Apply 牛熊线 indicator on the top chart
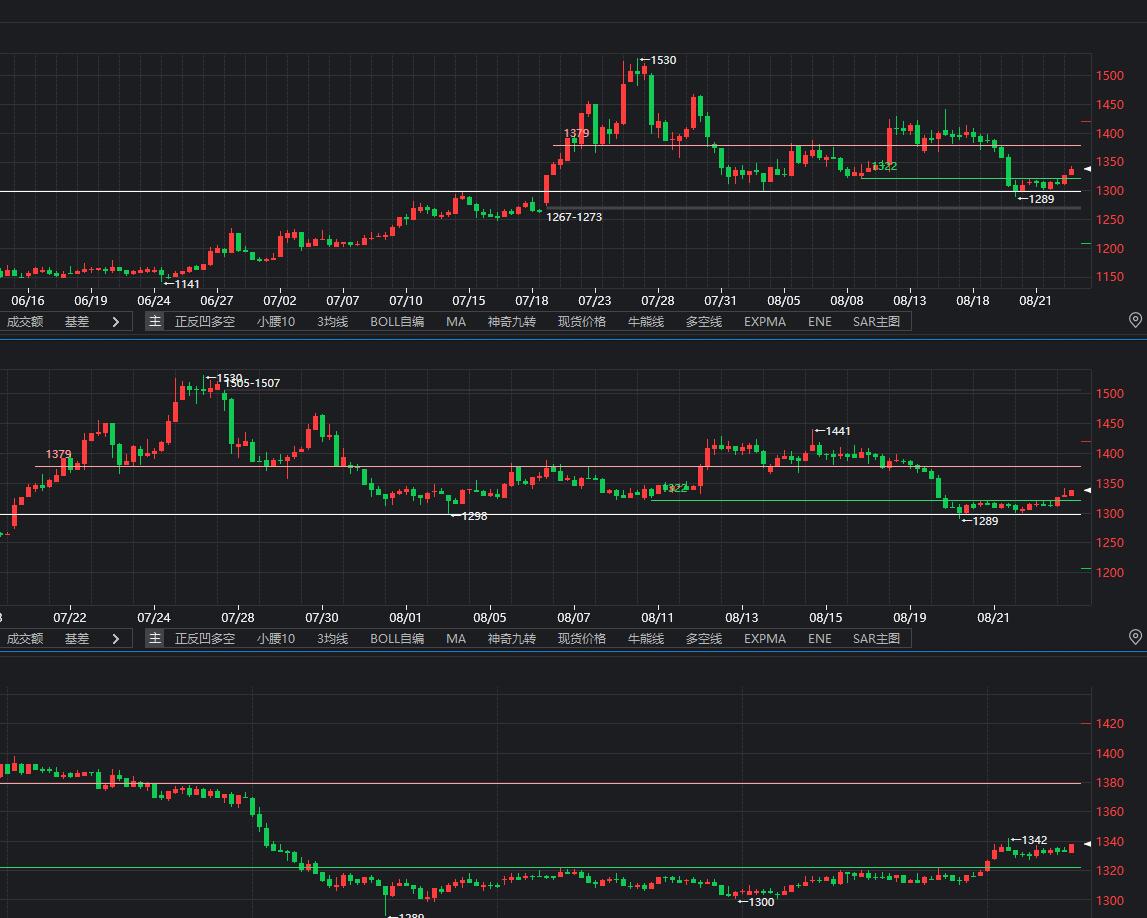 coord(646,322)
